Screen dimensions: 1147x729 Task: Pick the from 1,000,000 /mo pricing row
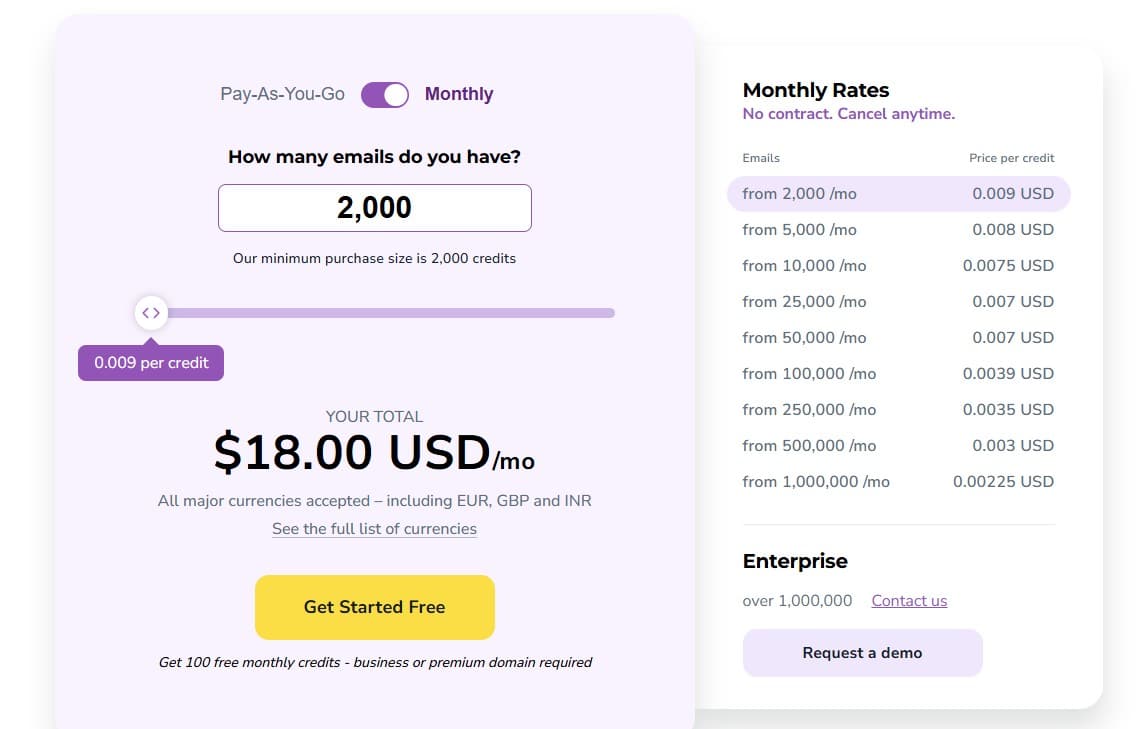897,481
